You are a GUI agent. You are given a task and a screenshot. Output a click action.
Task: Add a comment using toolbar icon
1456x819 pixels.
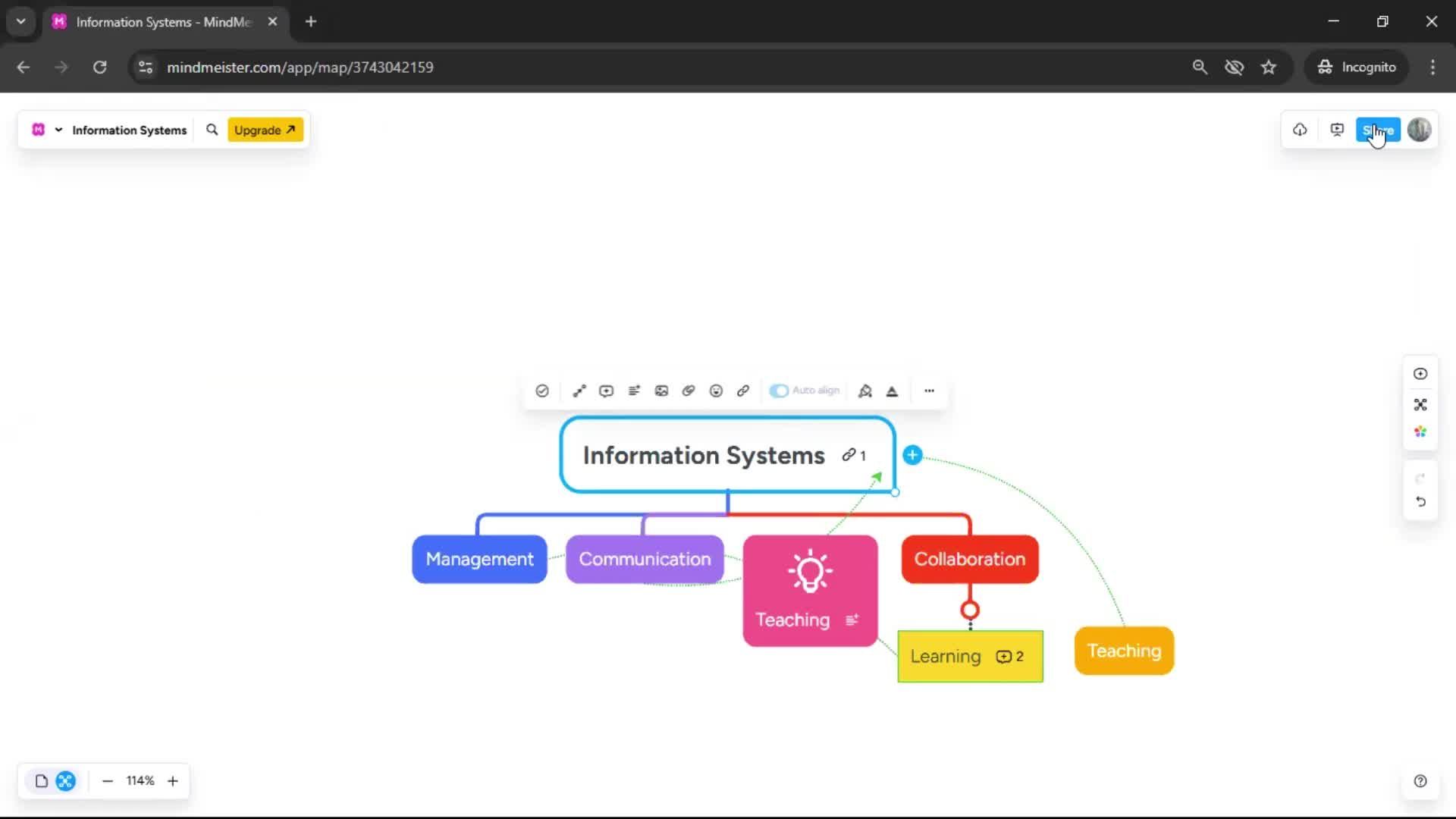(607, 391)
